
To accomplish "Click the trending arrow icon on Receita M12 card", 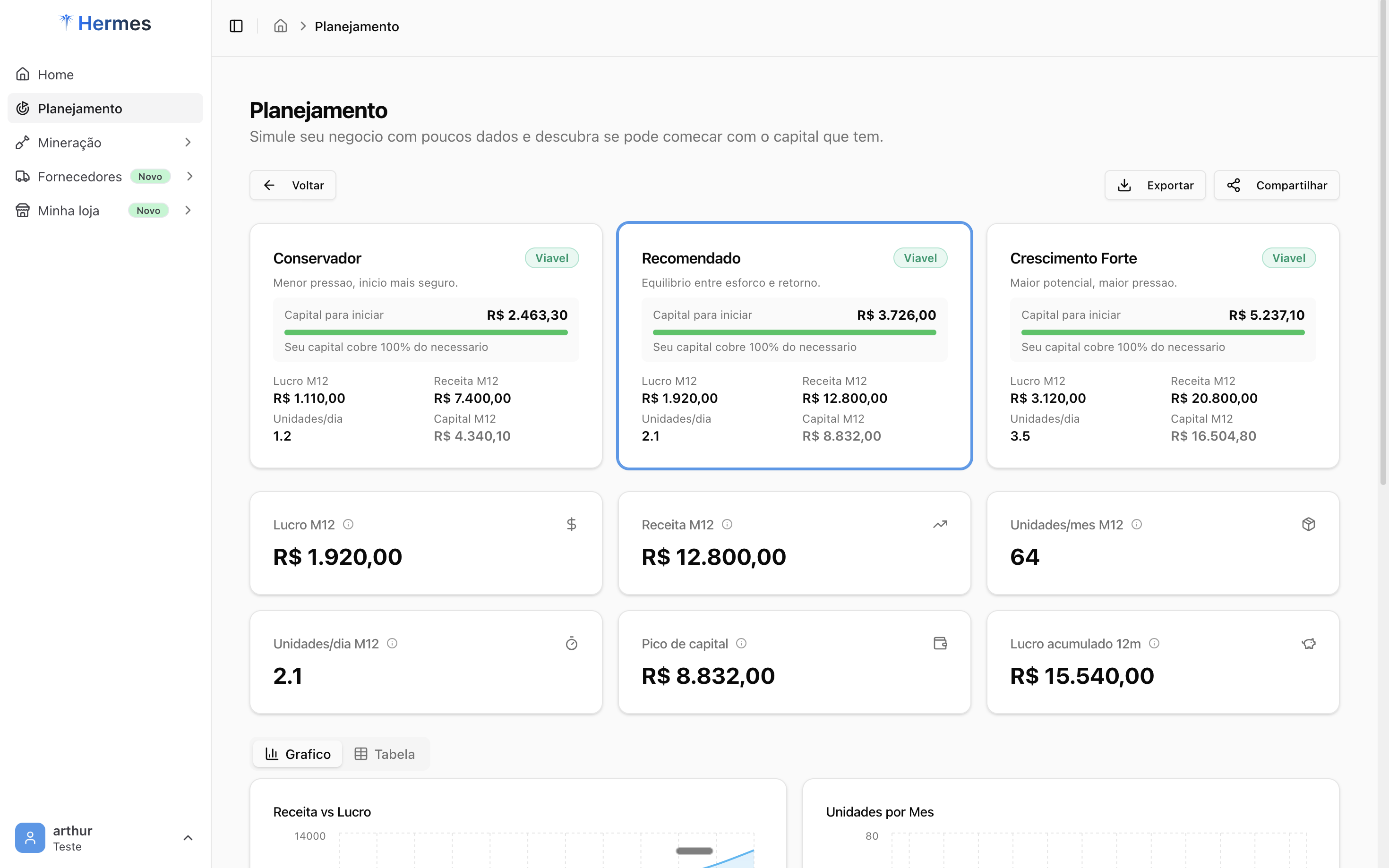I will point(940,524).
